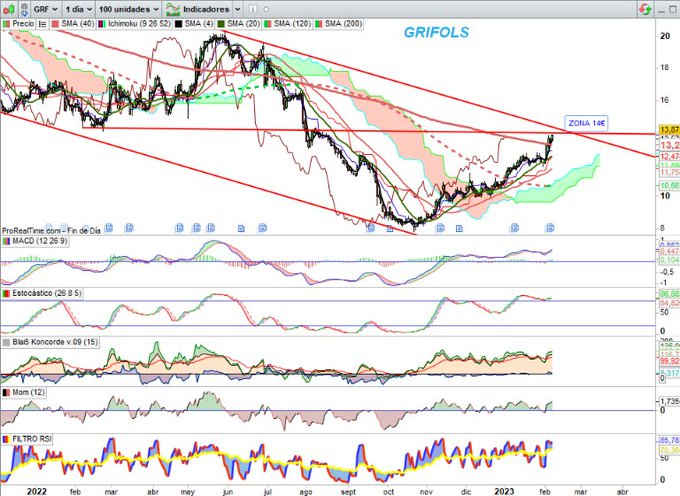Click the event marker icon below January 2023
Viewport: 680px width, 496px height.
point(515,227)
